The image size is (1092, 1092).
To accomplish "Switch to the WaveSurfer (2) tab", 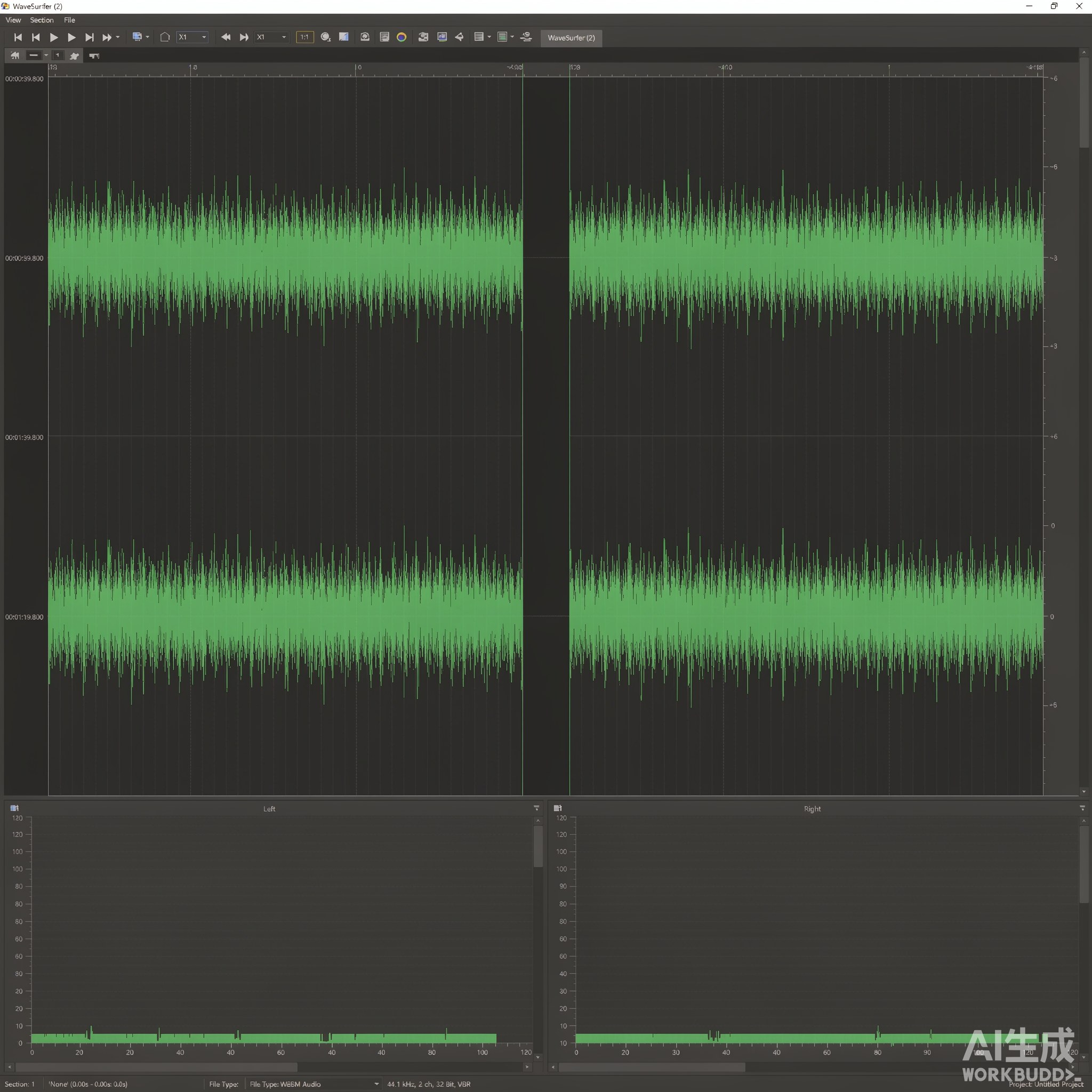I will tap(572, 38).
